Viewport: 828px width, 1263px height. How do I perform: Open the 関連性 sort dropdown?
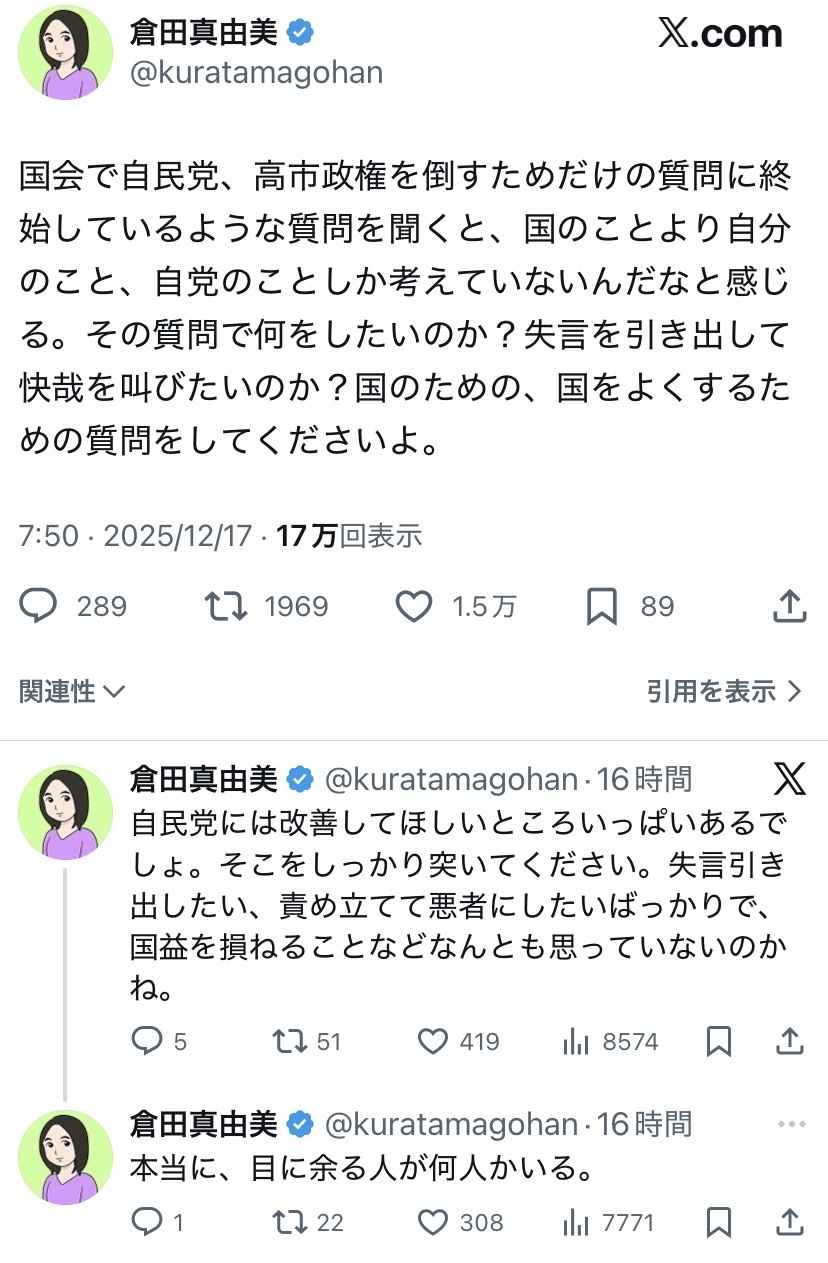72,691
